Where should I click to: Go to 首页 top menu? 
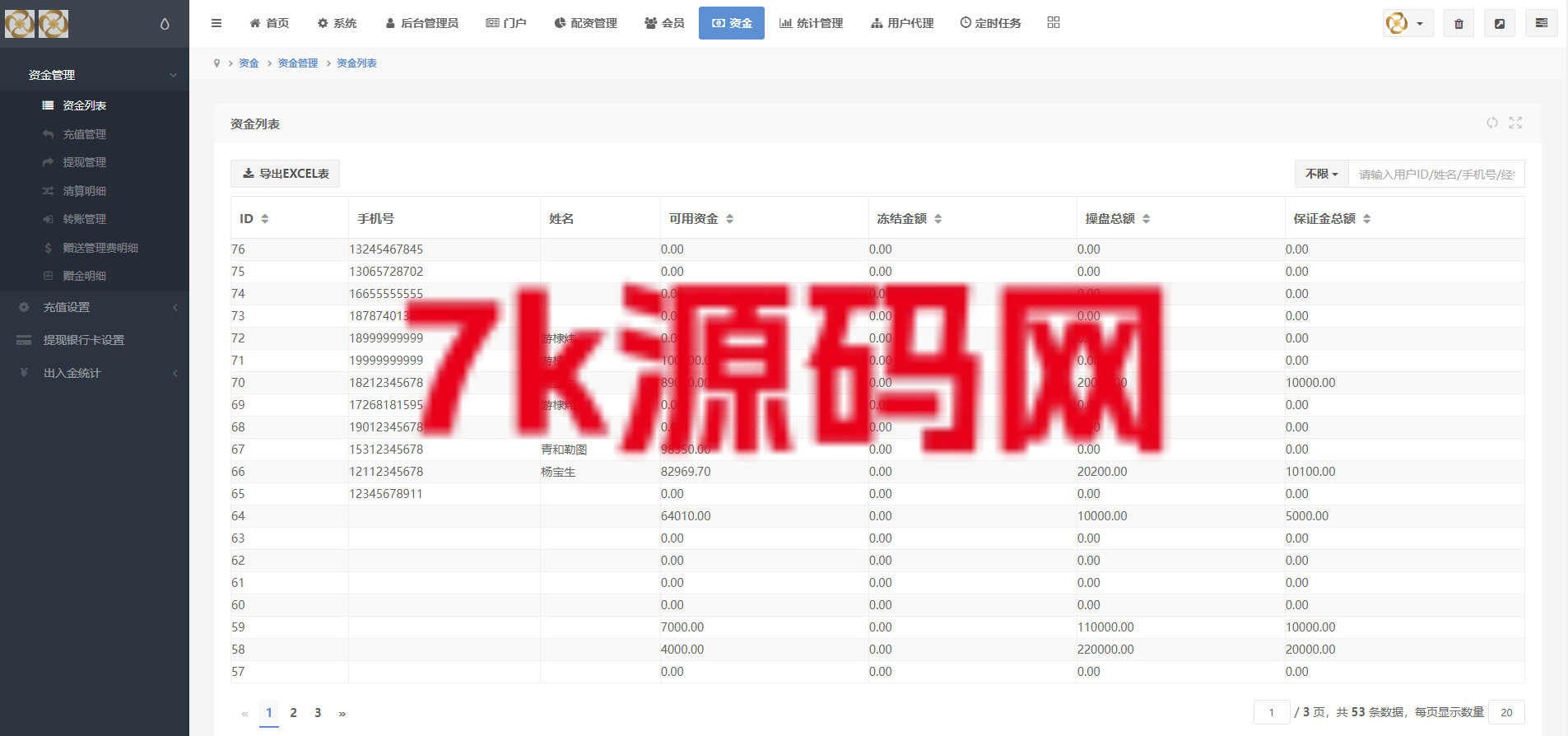[x=270, y=23]
